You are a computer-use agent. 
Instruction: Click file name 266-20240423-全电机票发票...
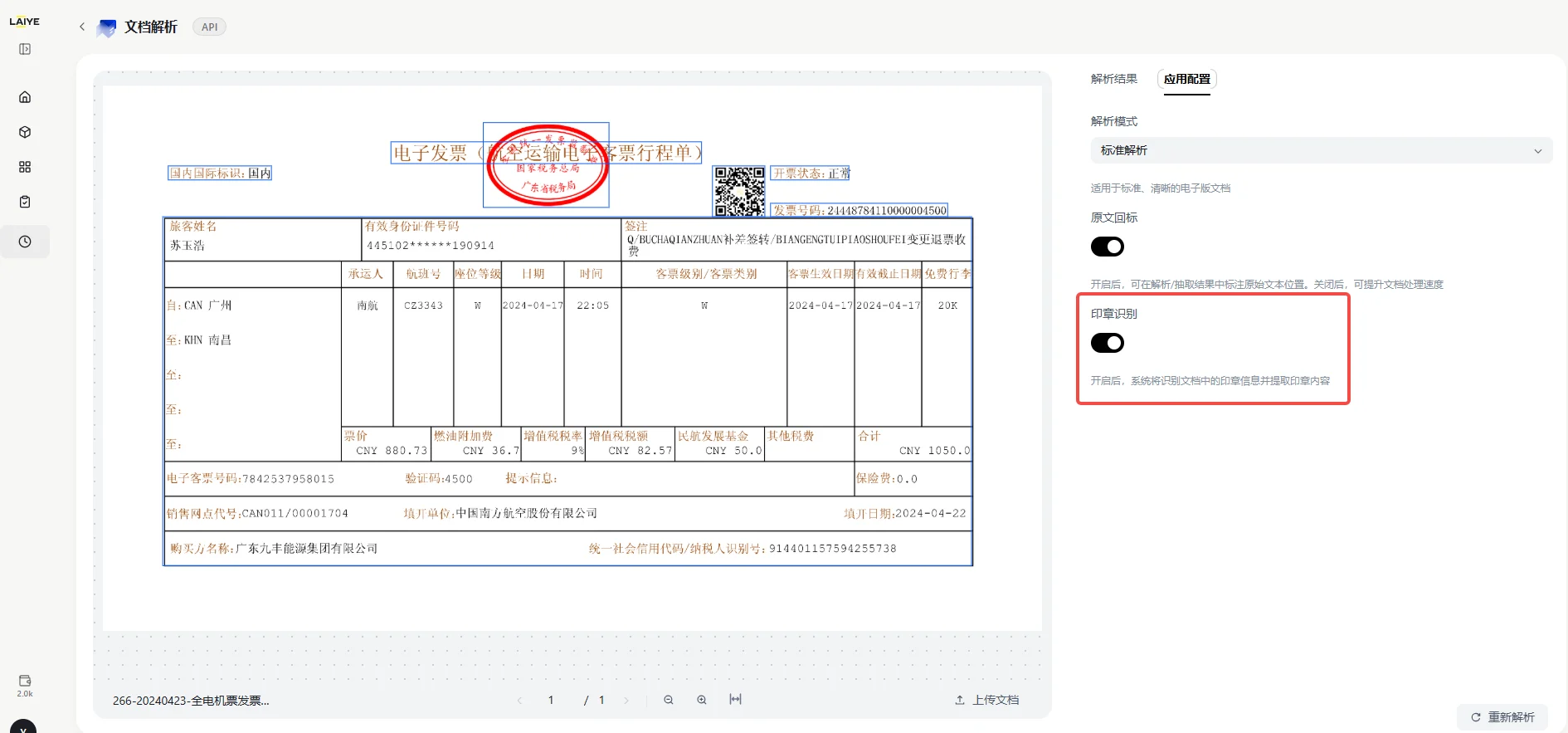191,701
